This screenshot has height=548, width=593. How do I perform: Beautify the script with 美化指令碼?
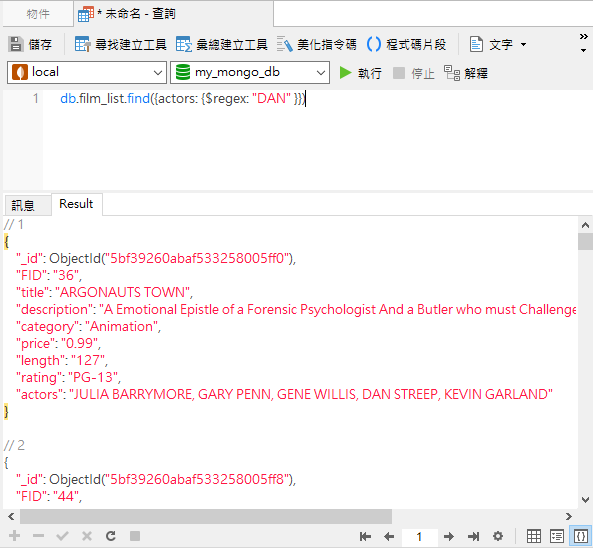[316, 45]
